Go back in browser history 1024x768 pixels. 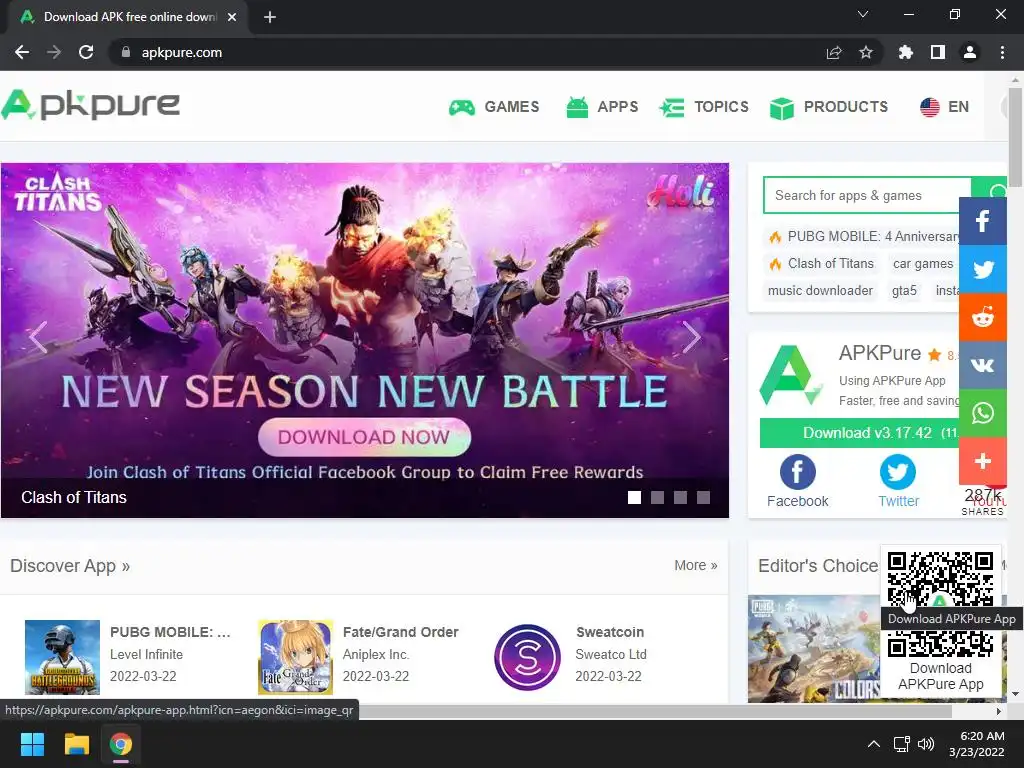tap(22, 52)
